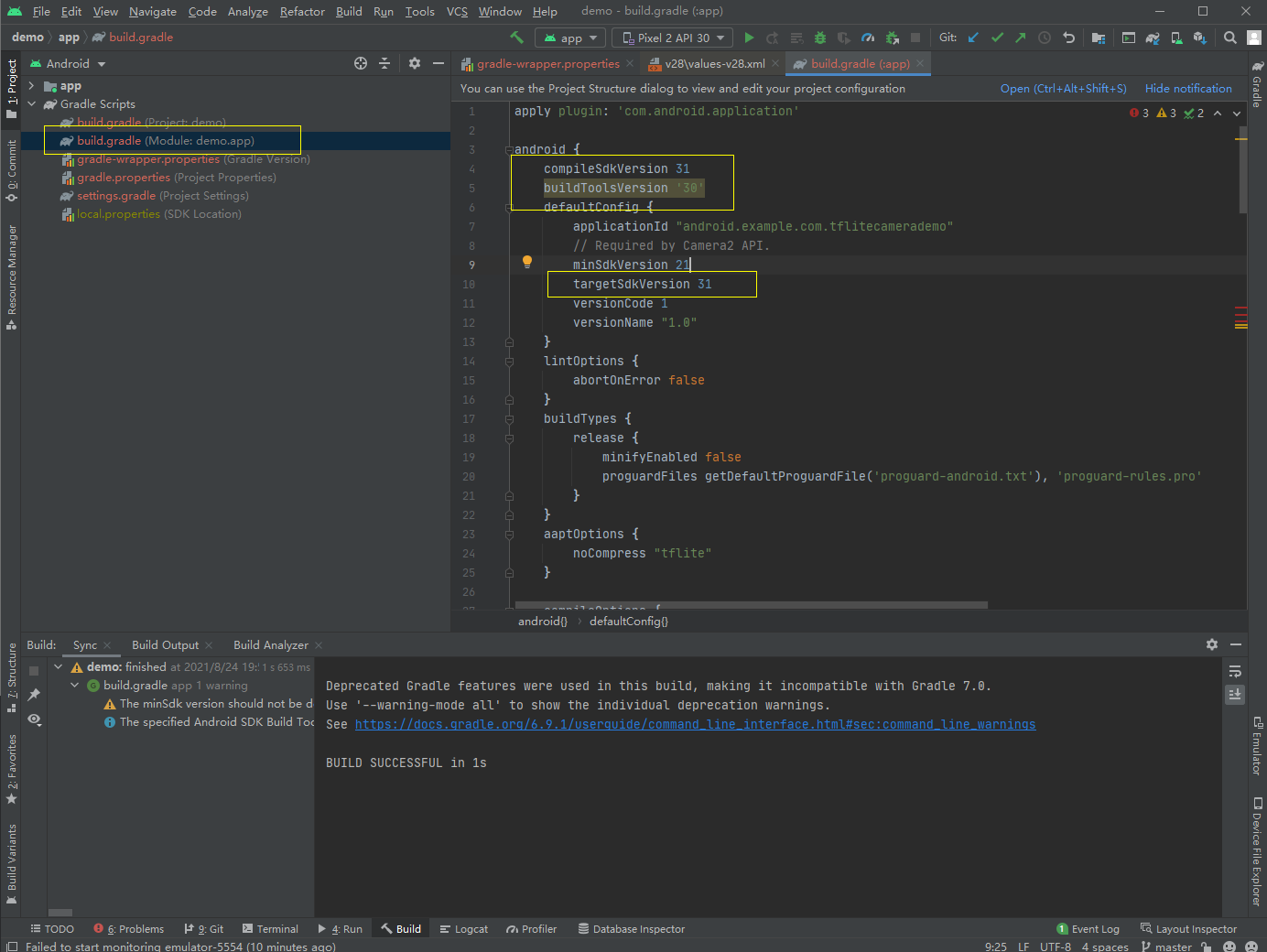This screenshot has width=1267, height=952.
Task: Toggle the Device File Explorer panel
Action: point(1257,851)
